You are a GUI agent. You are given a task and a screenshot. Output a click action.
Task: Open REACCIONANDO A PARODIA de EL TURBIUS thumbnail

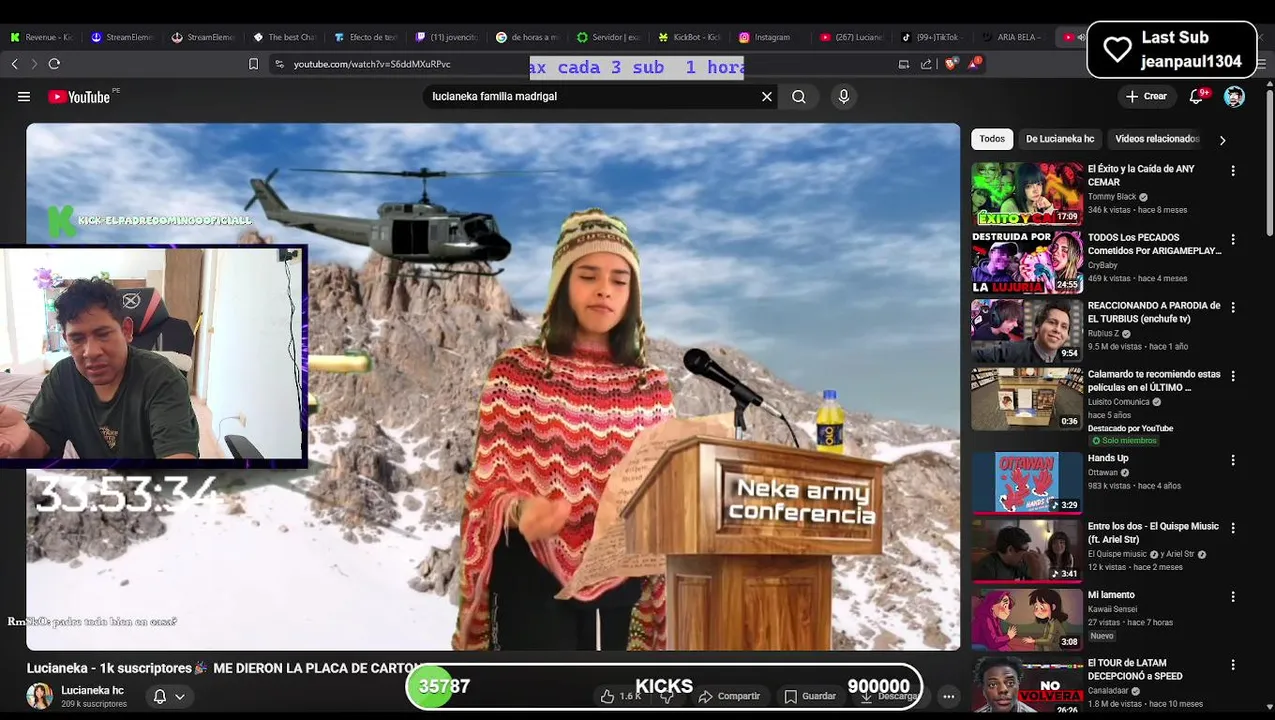click(1027, 331)
